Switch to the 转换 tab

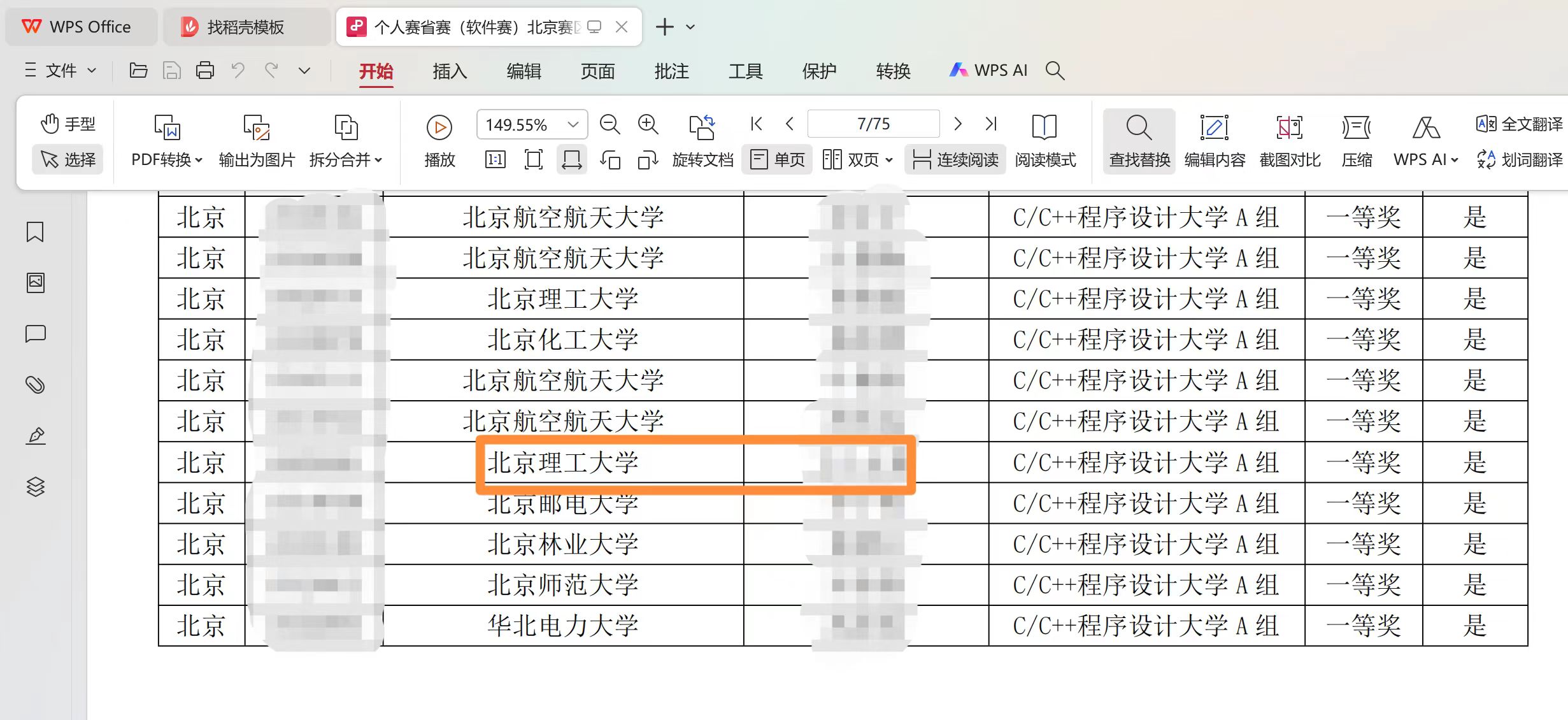(x=893, y=71)
